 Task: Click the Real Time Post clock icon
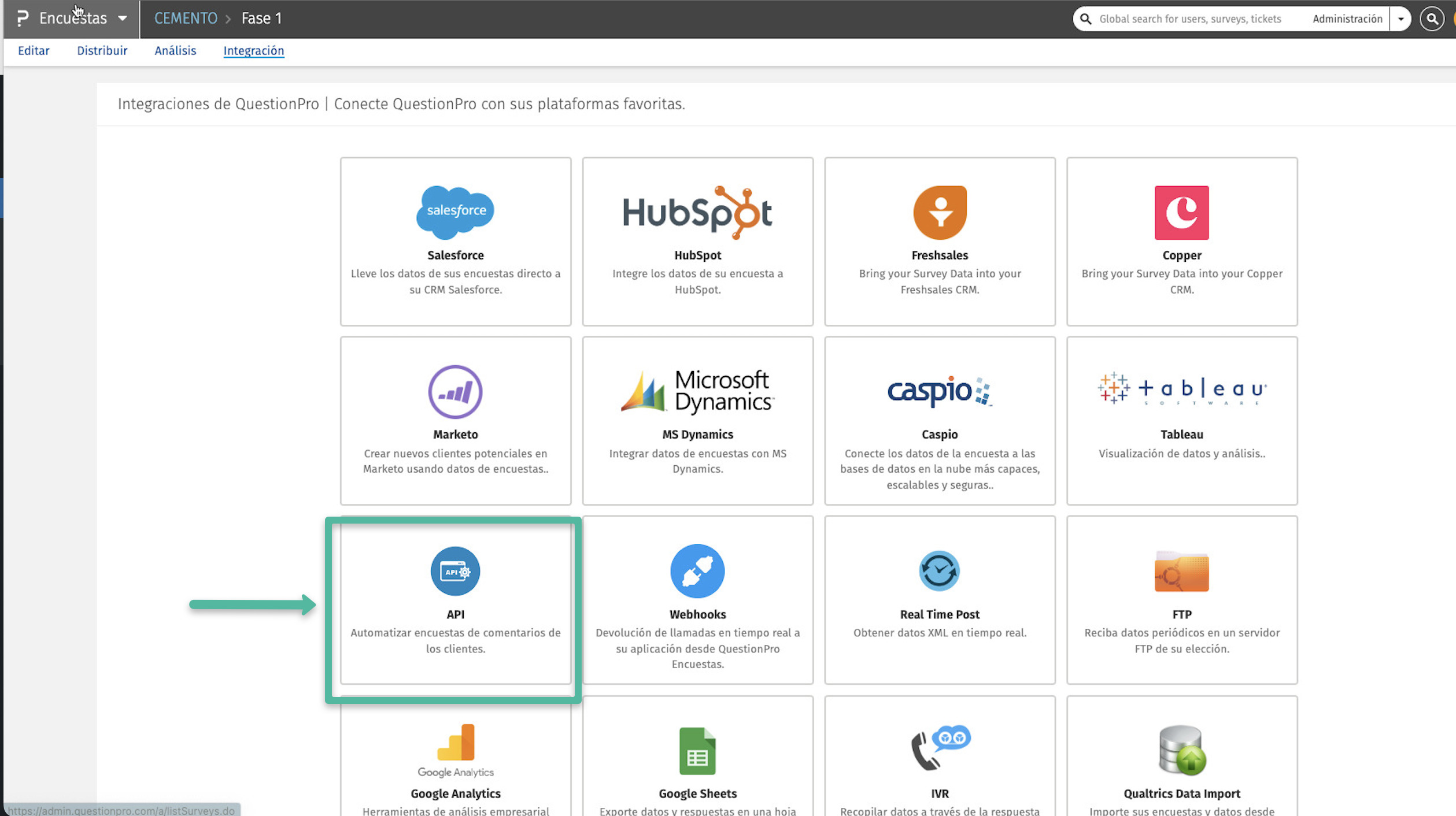pos(939,571)
